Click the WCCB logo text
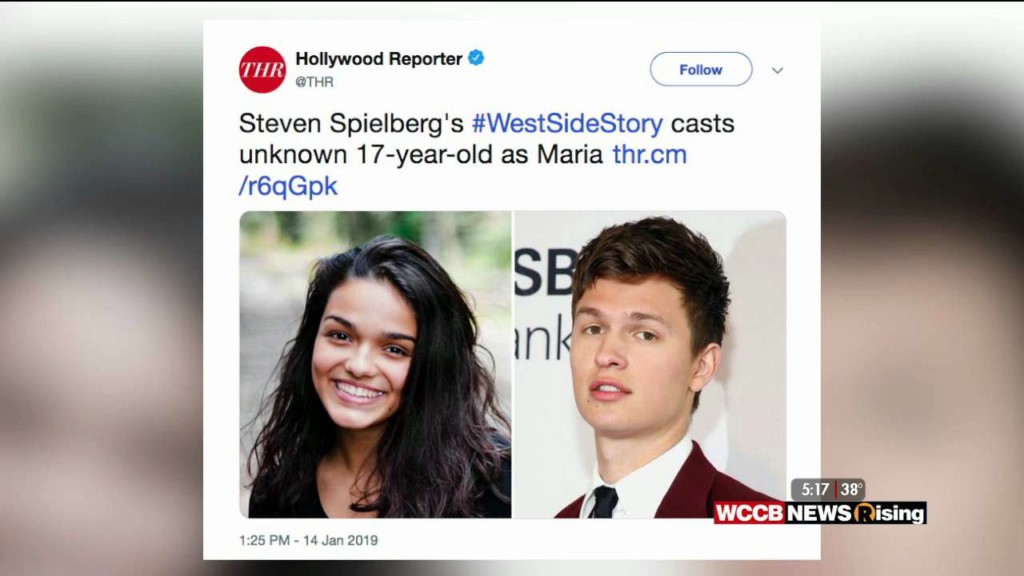Viewport: 1024px width, 576px height. pyautogui.click(x=750, y=513)
